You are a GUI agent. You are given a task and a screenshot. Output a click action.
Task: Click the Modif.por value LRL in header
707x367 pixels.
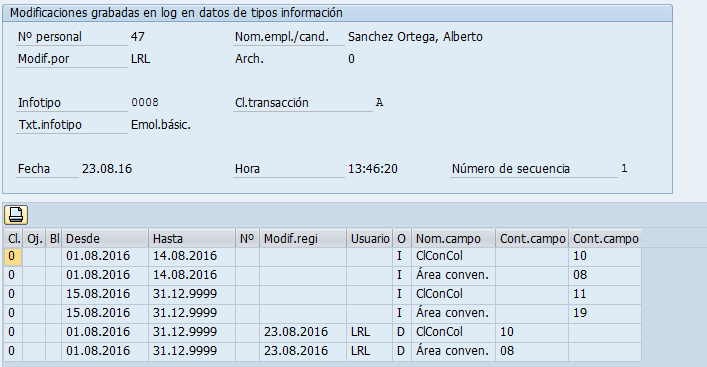coord(140,59)
